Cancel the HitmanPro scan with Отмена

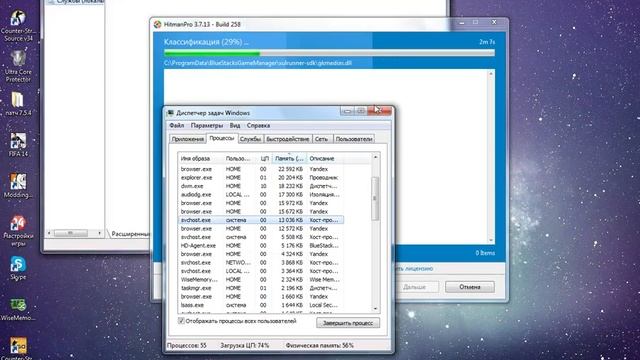(470, 287)
